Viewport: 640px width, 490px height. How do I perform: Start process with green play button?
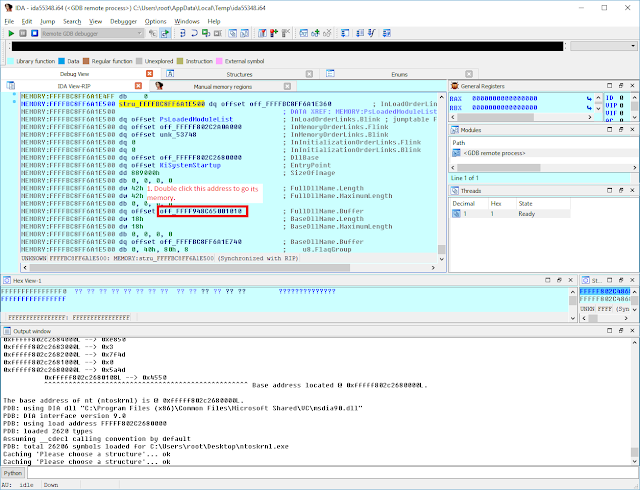(11, 33)
